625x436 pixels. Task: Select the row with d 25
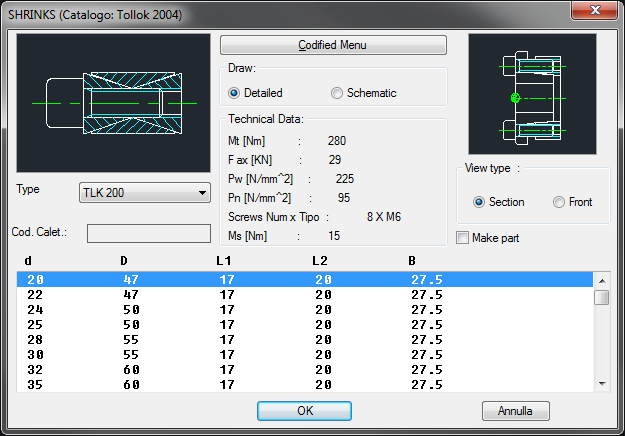click(305, 325)
